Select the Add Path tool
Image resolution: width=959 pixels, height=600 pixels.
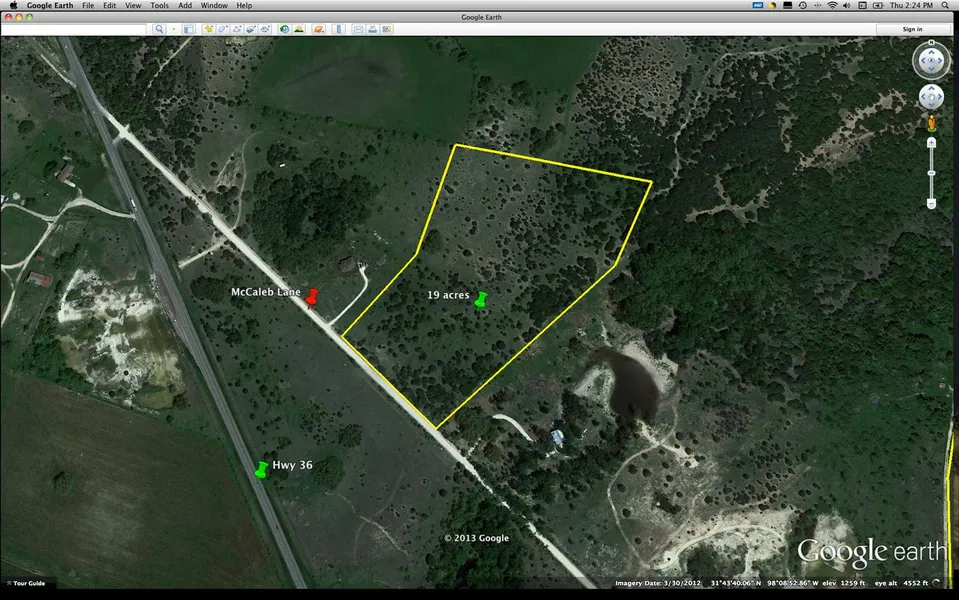(x=237, y=29)
